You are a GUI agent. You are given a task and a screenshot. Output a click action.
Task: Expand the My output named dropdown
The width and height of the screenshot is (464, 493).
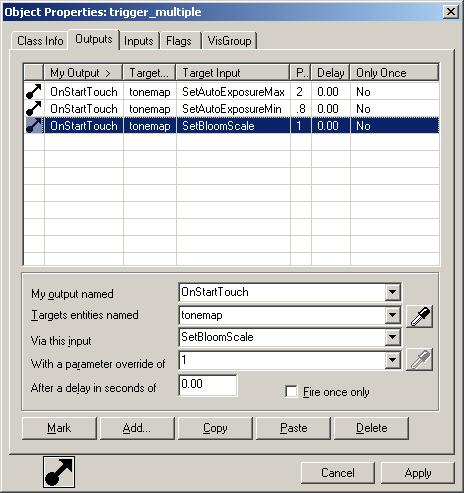coord(393,292)
